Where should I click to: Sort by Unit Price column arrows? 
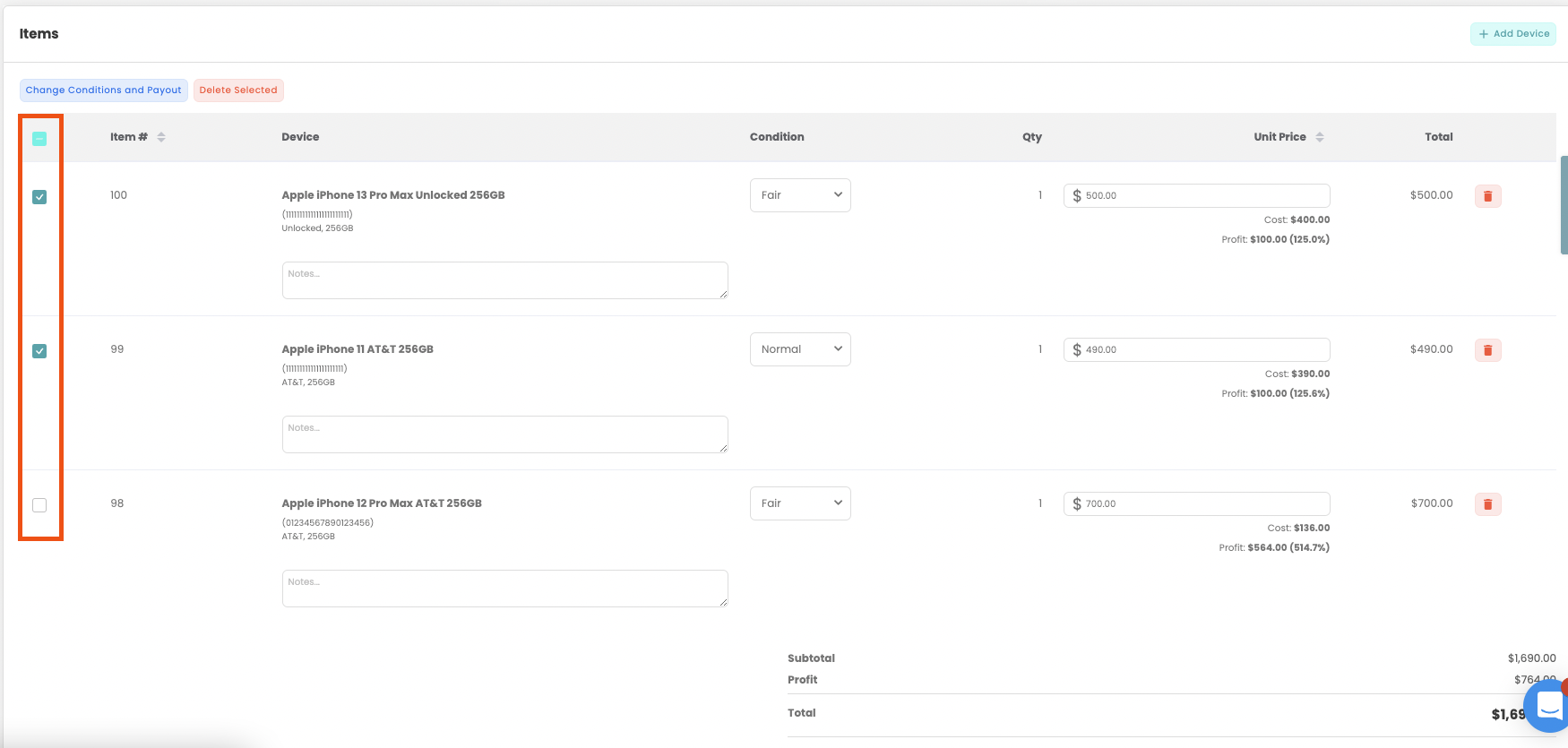tap(1320, 137)
